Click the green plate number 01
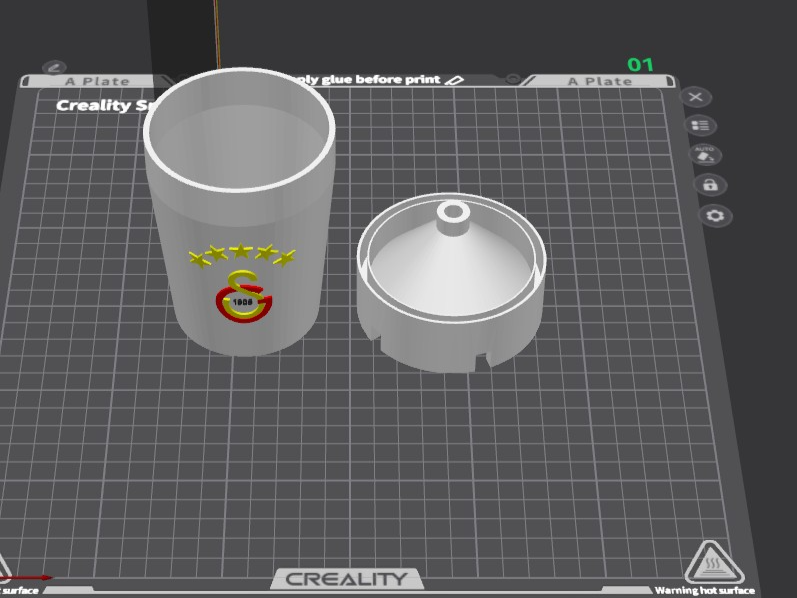This screenshot has width=797, height=598. pyautogui.click(x=640, y=65)
